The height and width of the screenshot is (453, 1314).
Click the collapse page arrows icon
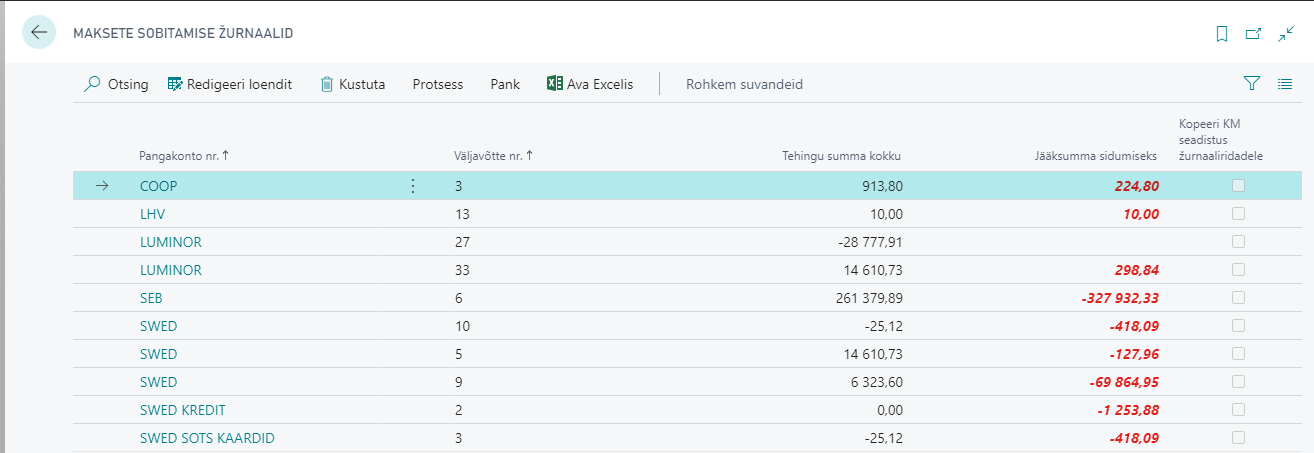coord(1286,34)
